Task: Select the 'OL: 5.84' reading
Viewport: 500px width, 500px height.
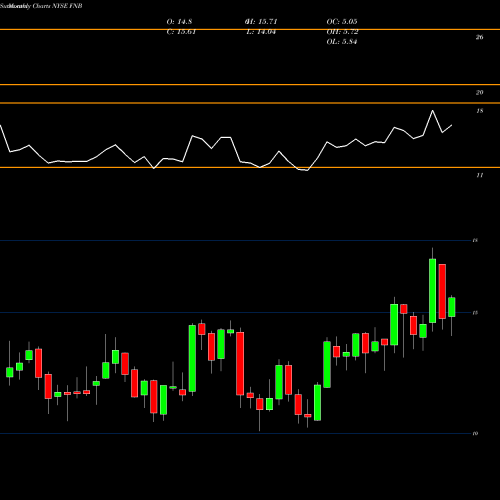Action: pyautogui.click(x=342, y=42)
